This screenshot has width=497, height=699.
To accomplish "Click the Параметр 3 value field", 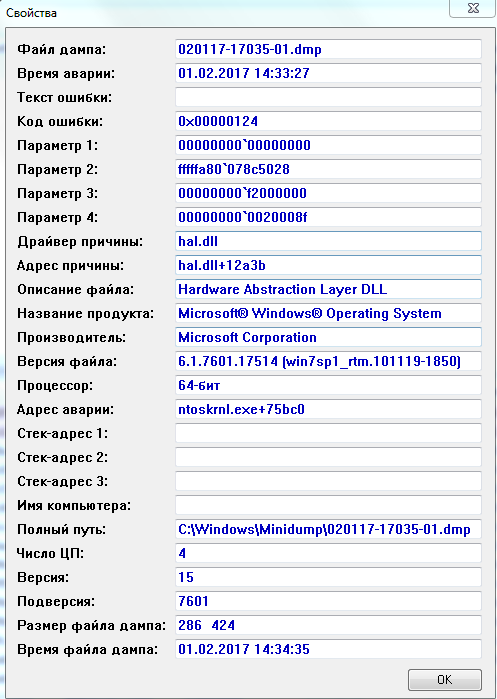I will 329,193.
